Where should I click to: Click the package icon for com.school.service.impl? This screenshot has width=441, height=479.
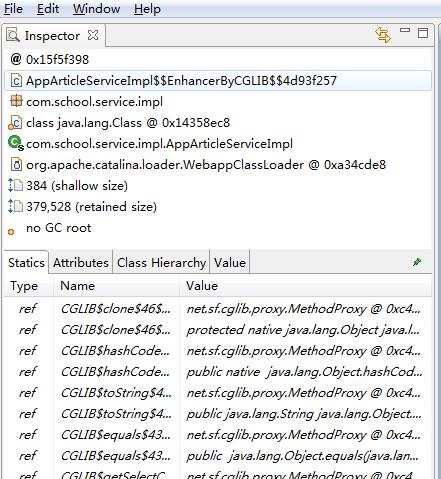click(x=16, y=101)
